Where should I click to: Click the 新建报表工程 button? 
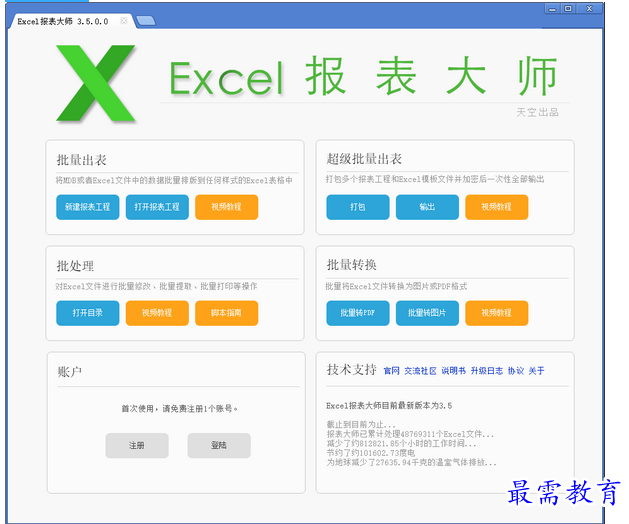87,207
